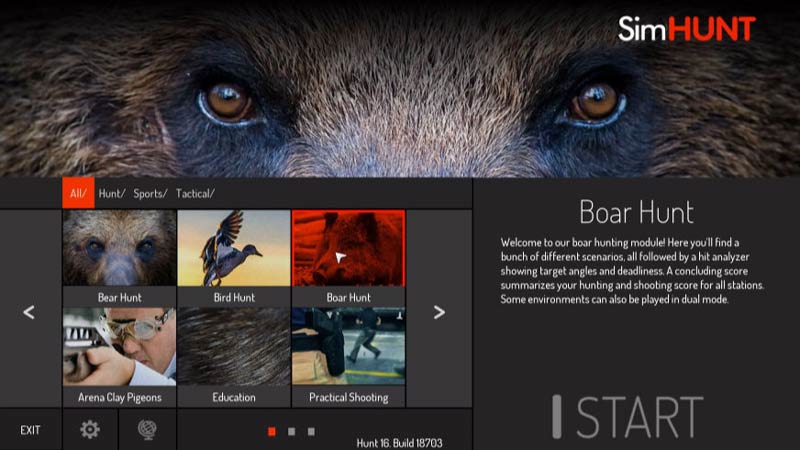
Task: Jump to second page indicator dot
Action: pos(291,432)
